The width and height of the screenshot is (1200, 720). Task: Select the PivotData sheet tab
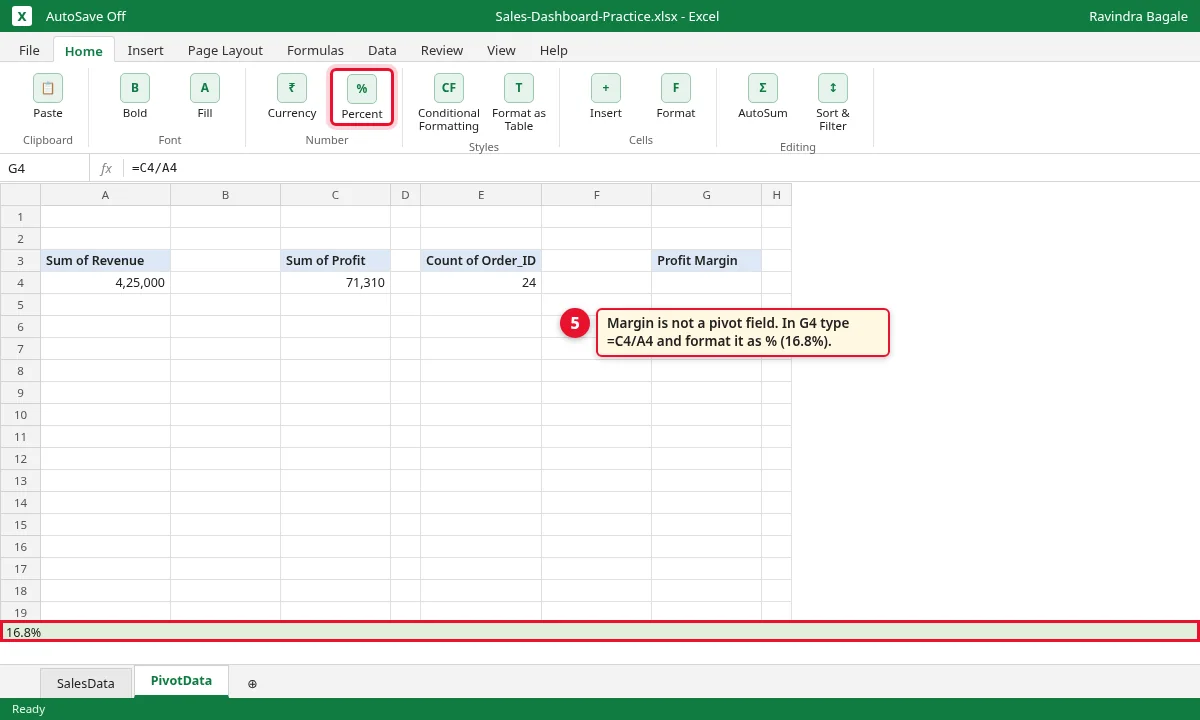point(181,681)
